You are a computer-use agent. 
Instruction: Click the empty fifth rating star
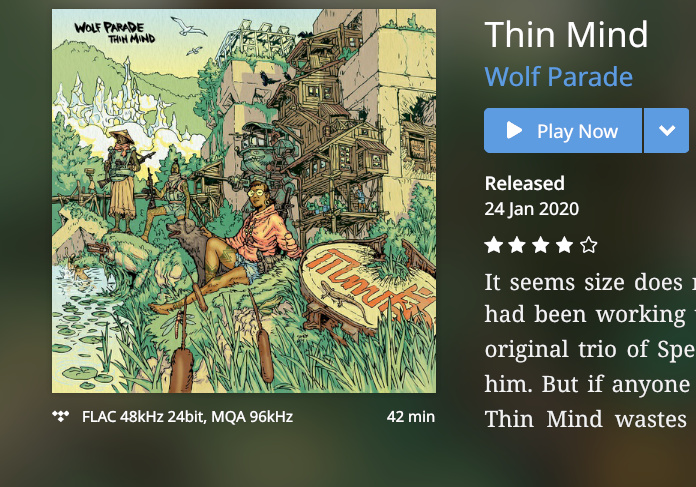(x=588, y=245)
